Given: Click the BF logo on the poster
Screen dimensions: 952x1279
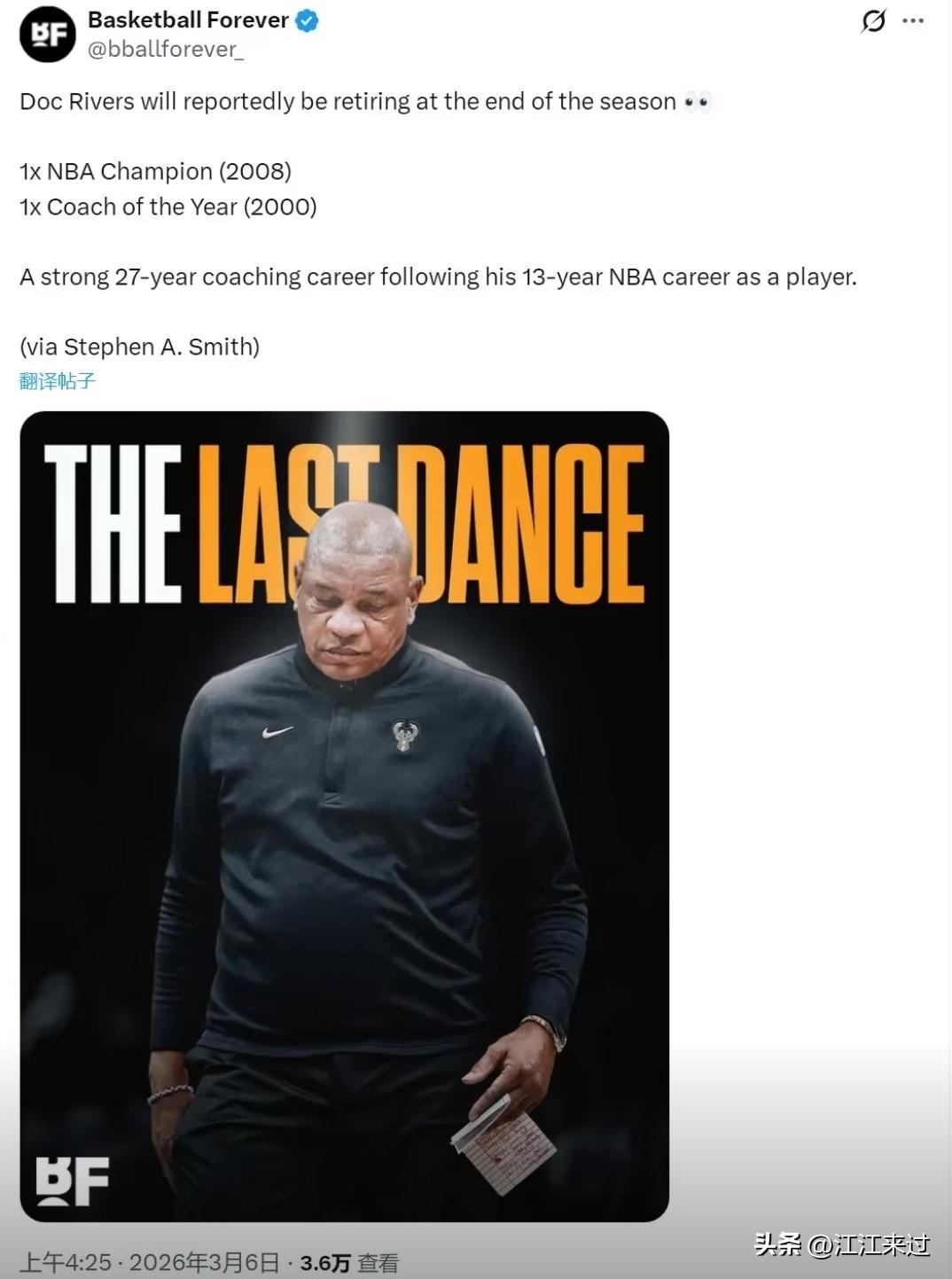Looking at the screenshot, I should [72, 1182].
